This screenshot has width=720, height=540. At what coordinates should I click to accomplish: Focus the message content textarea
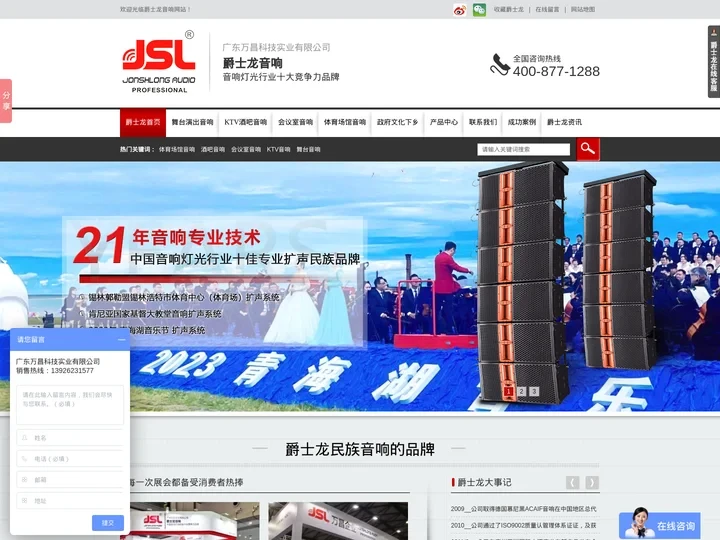[70, 405]
